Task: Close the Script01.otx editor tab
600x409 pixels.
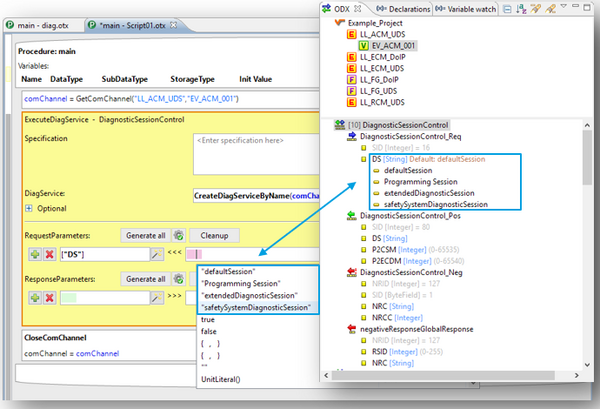Action: pyautogui.click(x=173, y=25)
